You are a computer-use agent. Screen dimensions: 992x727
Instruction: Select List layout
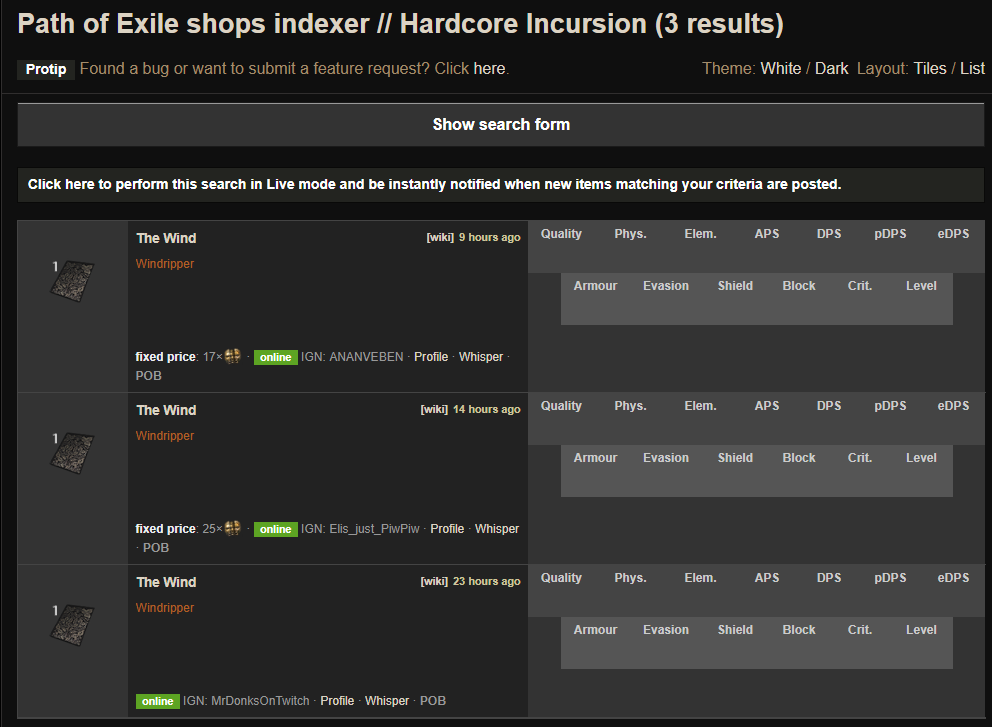pos(972,68)
